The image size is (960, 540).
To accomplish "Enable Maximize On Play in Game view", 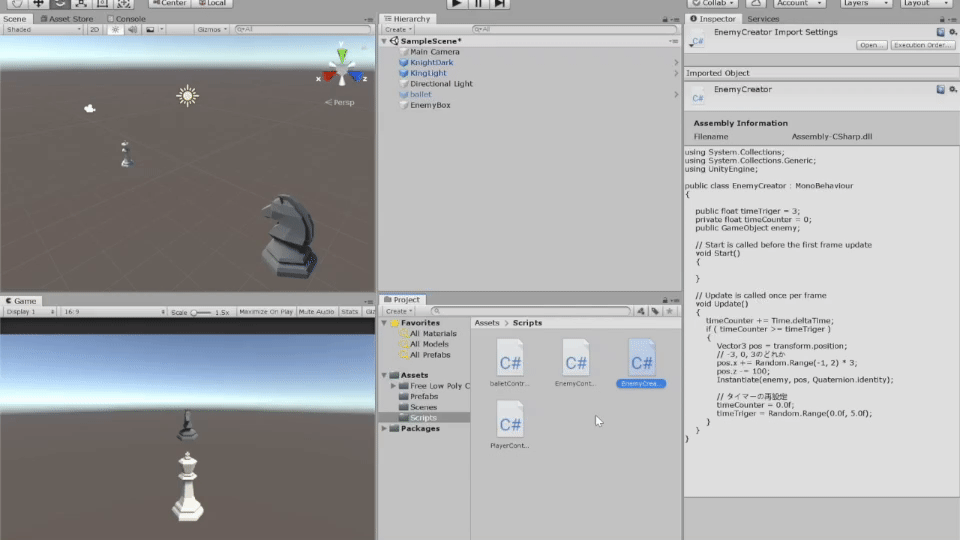I will coord(266,312).
